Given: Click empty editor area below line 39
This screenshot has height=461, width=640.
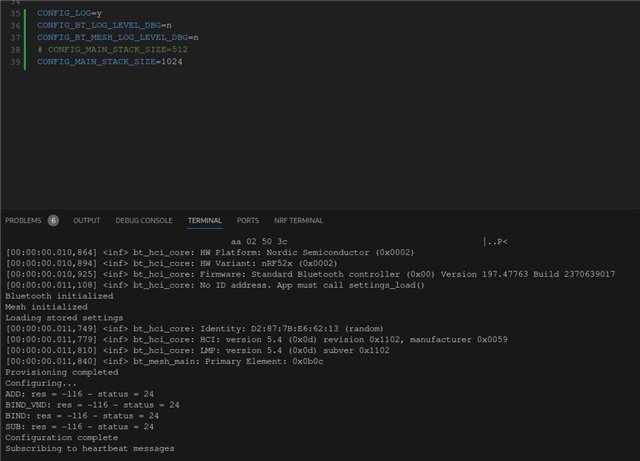Looking at the screenshot, I should 318,139.
